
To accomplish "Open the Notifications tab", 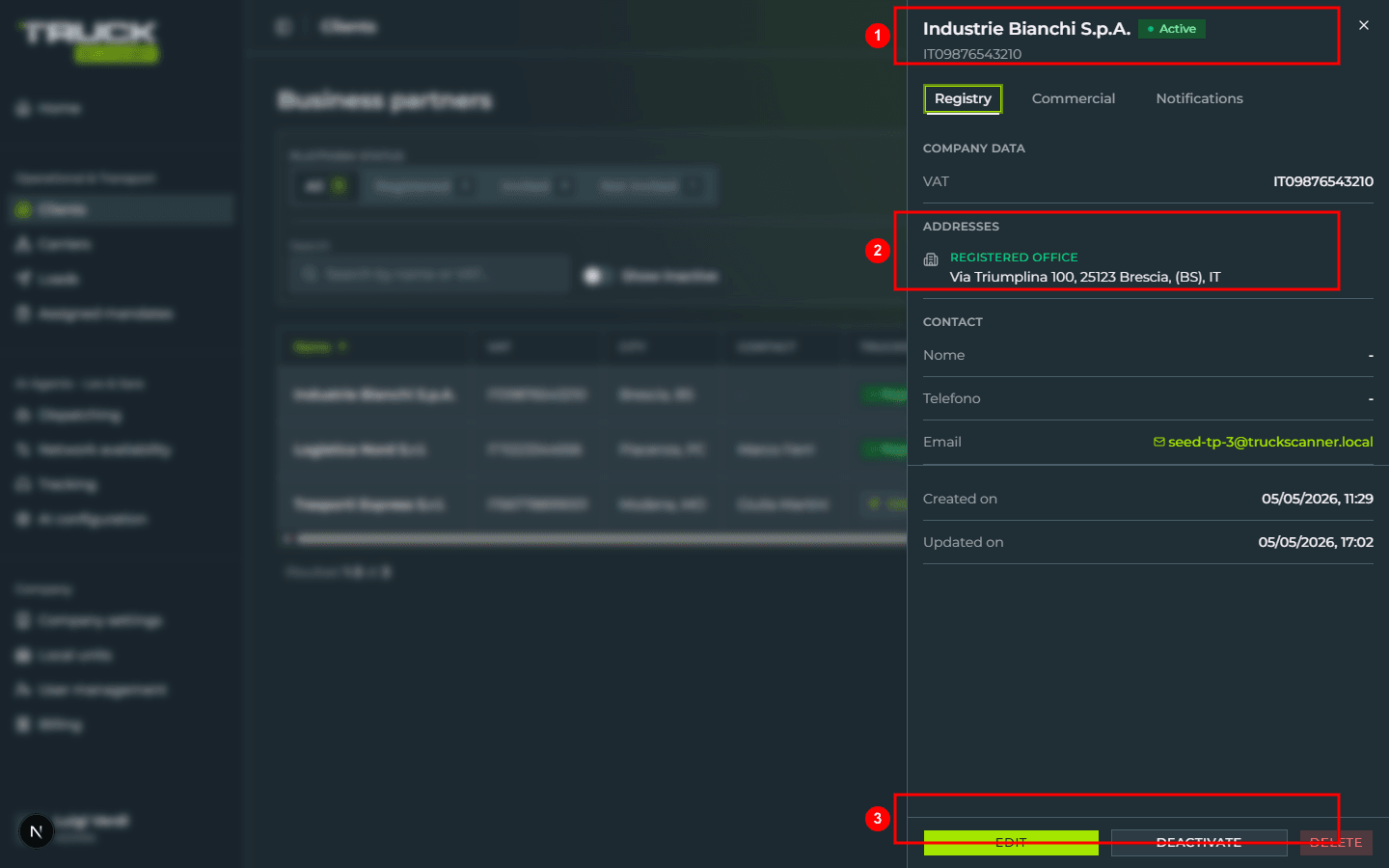I will point(1199,98).
